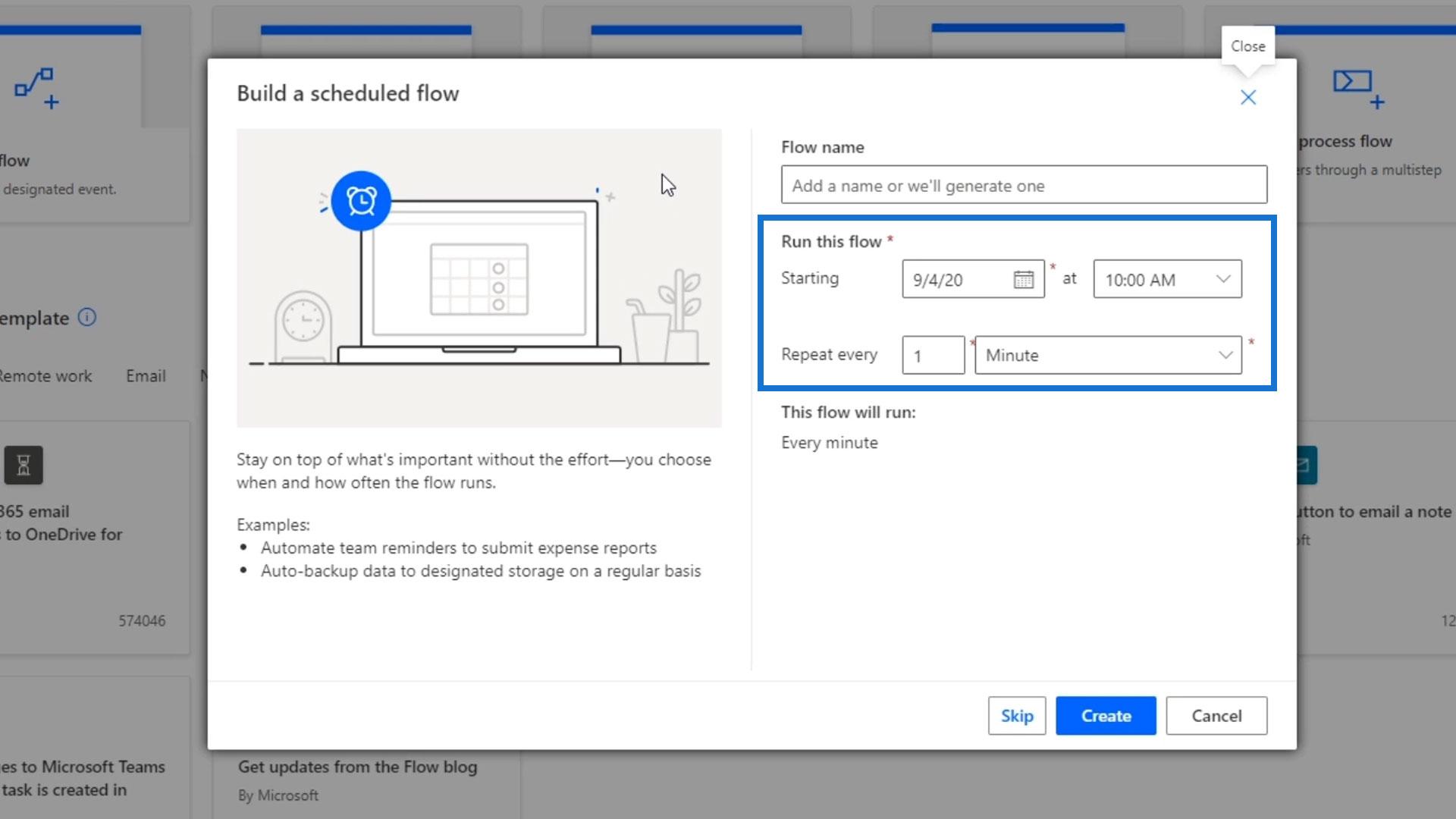This screenshot has height=819, width=1456.
Task: Click the Cancel button
Action: (1216, 716)
